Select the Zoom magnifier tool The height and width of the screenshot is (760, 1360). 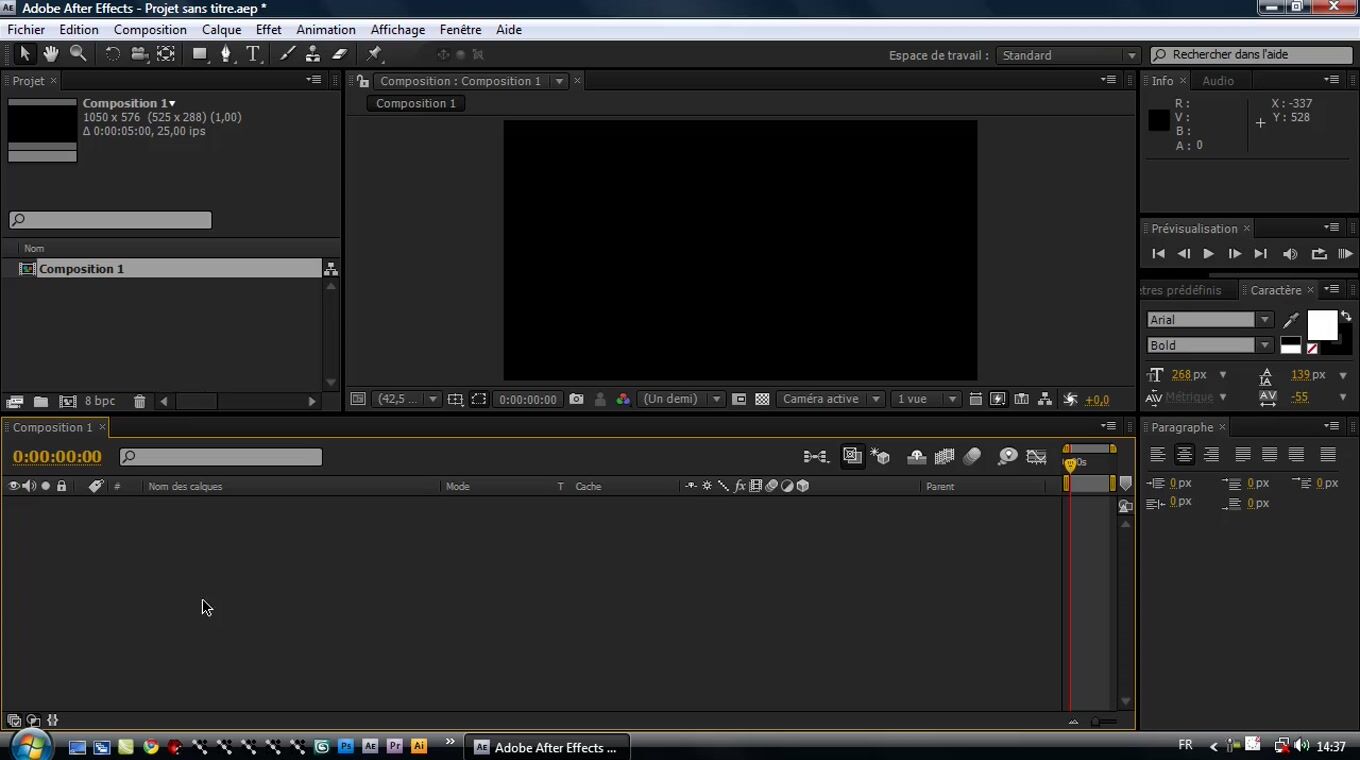click(78, 54)
